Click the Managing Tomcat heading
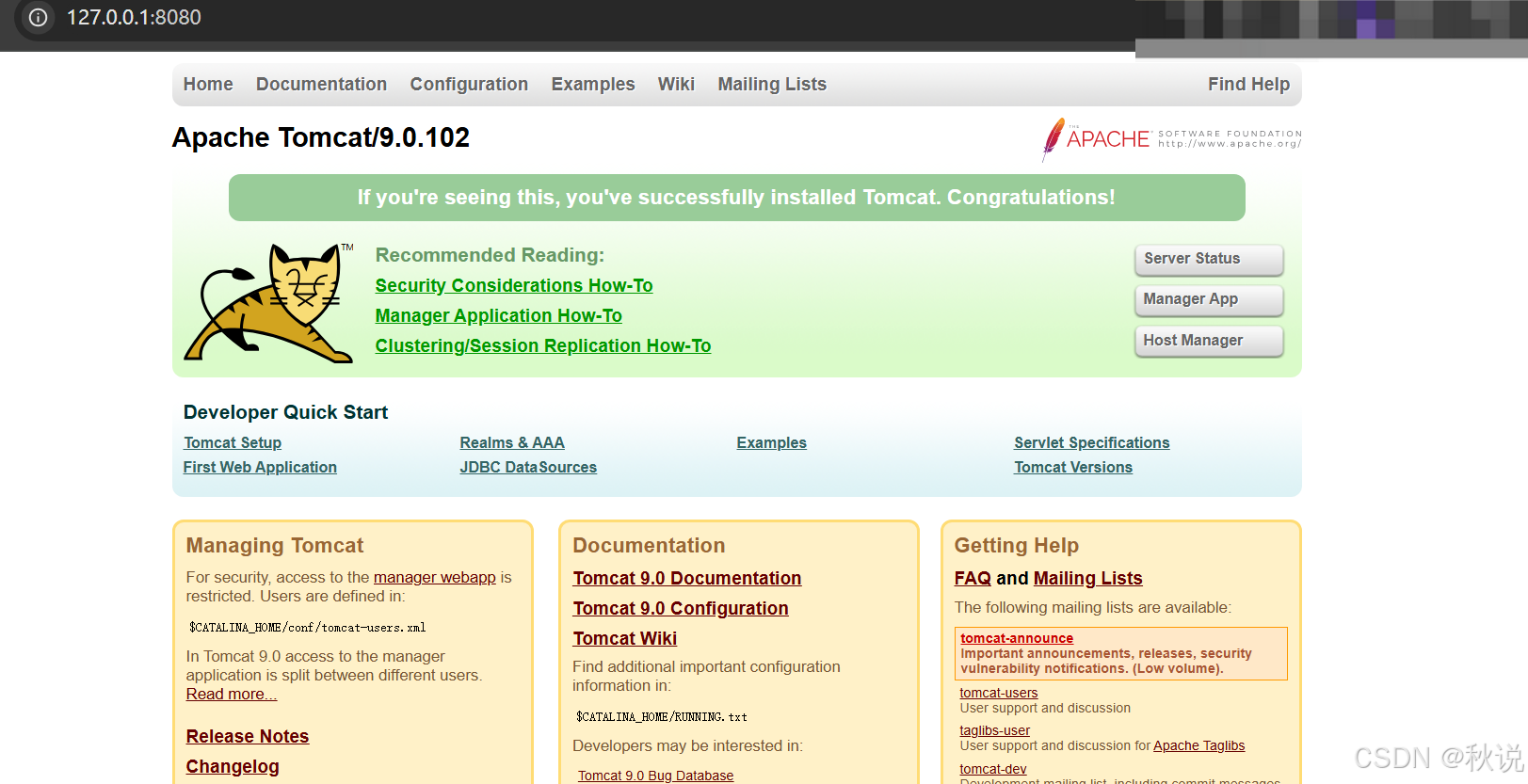 275,546
